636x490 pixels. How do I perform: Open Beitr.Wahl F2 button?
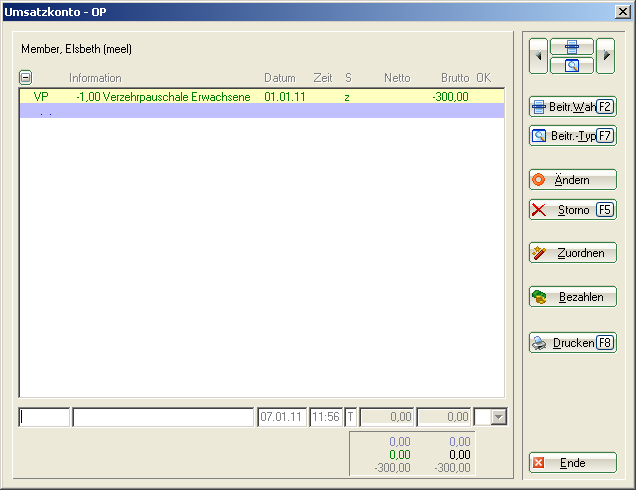click(x=573, y=107)
